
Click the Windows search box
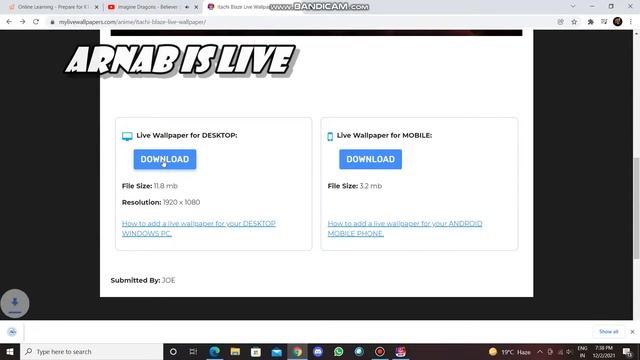point(91,351)
